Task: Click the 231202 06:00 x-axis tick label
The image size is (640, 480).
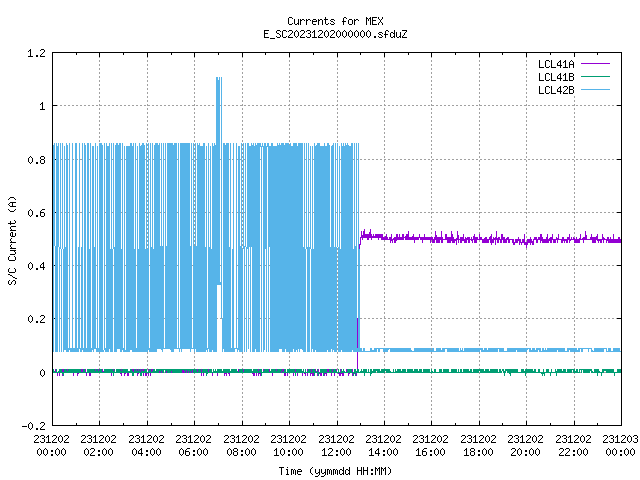Action: (x=193, y=446)
